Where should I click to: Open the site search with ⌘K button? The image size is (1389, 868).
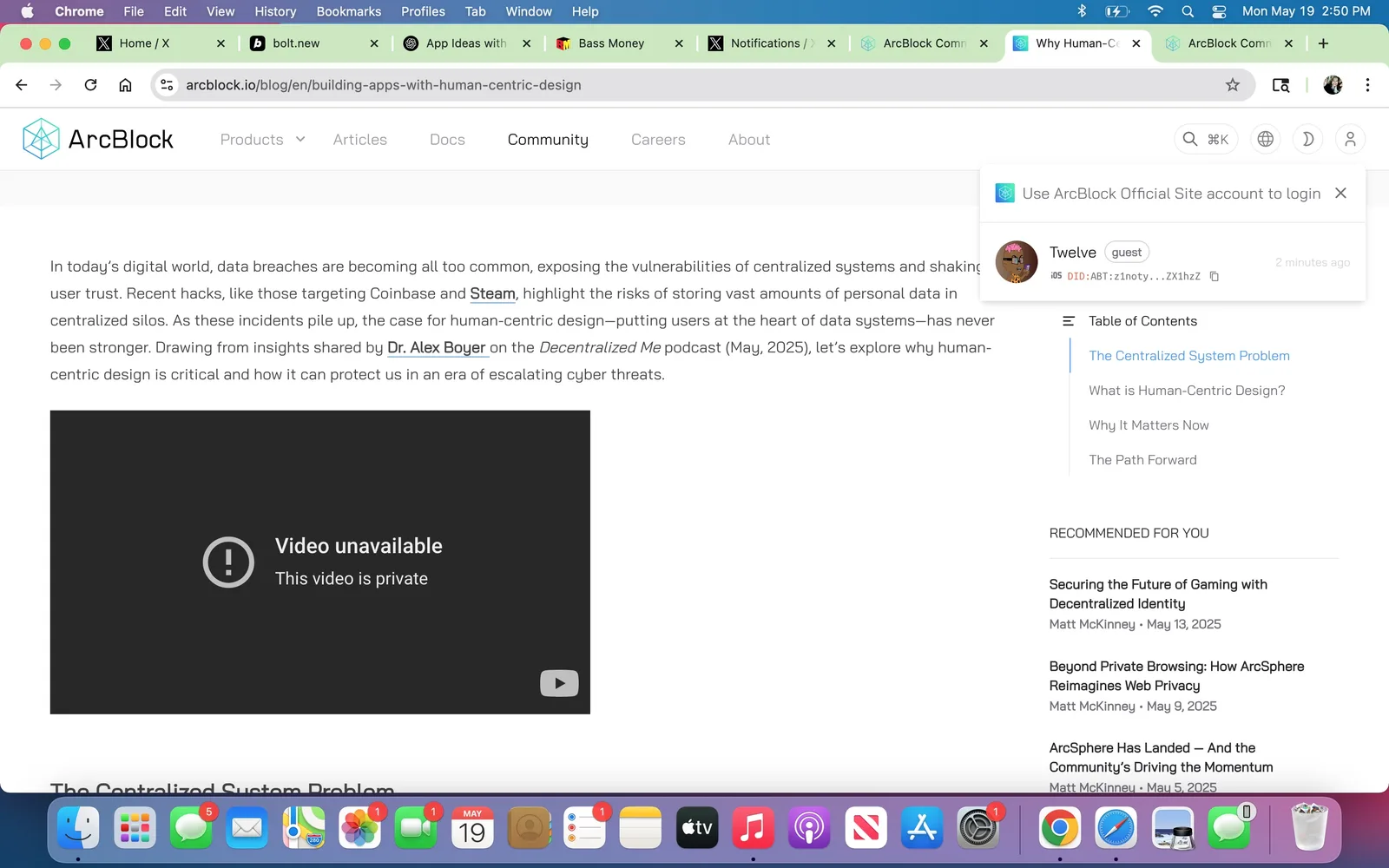[x=1205, y=139]
